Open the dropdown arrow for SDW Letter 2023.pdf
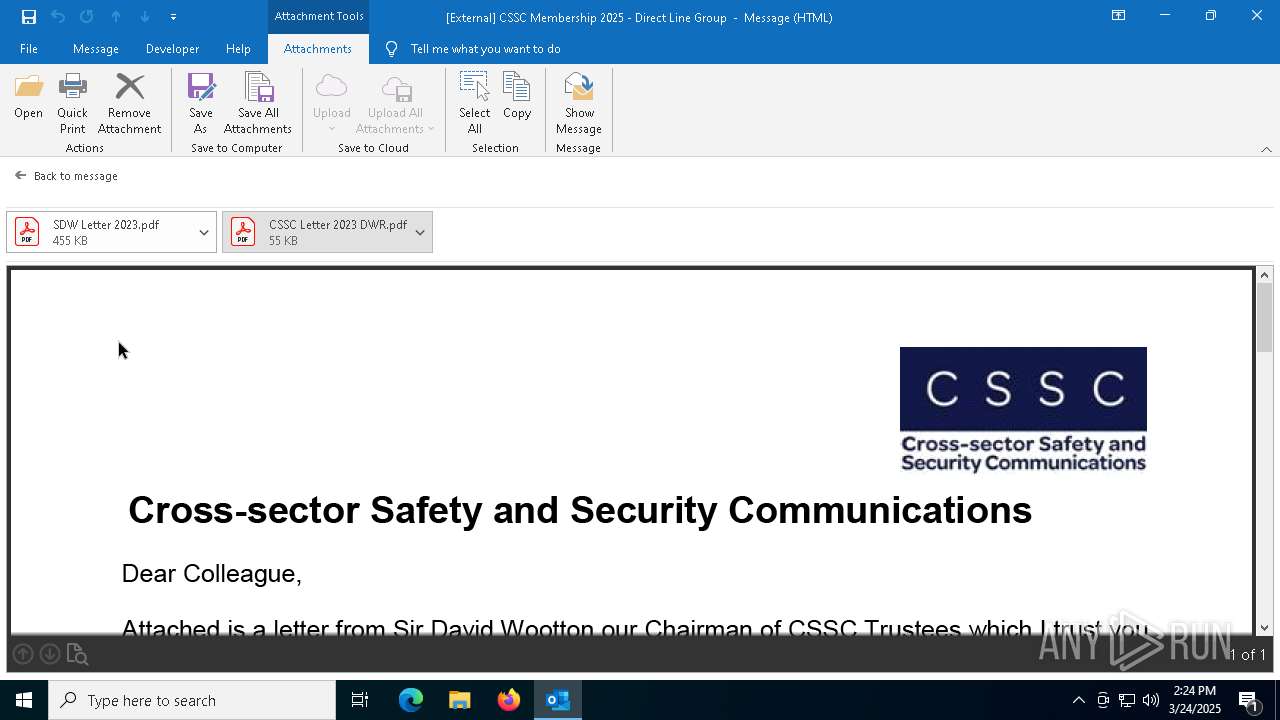Image resolution: width=1280 pixels, height=720 pixels. [x=204, y=232]
